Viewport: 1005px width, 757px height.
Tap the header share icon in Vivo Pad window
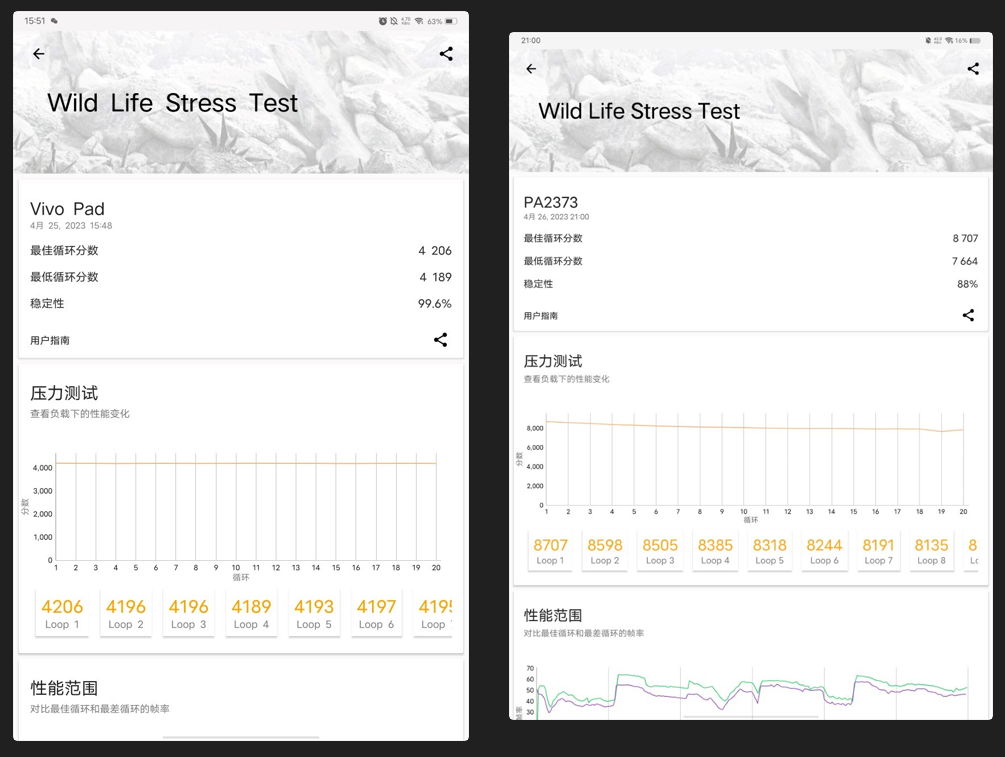tap(446, 54)
